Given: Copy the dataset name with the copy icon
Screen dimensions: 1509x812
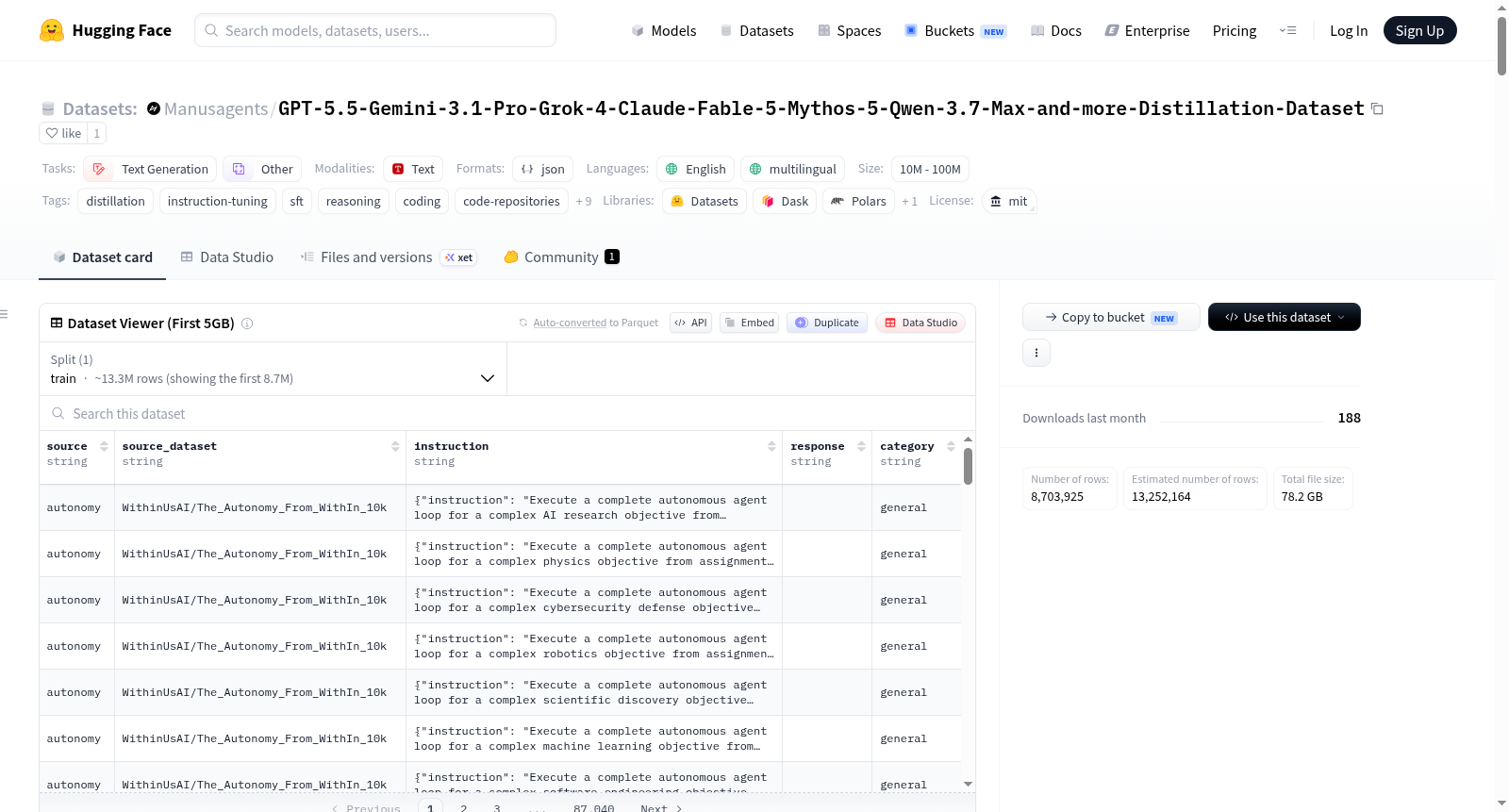Looking at the screenshot, I should [1377, 109].
